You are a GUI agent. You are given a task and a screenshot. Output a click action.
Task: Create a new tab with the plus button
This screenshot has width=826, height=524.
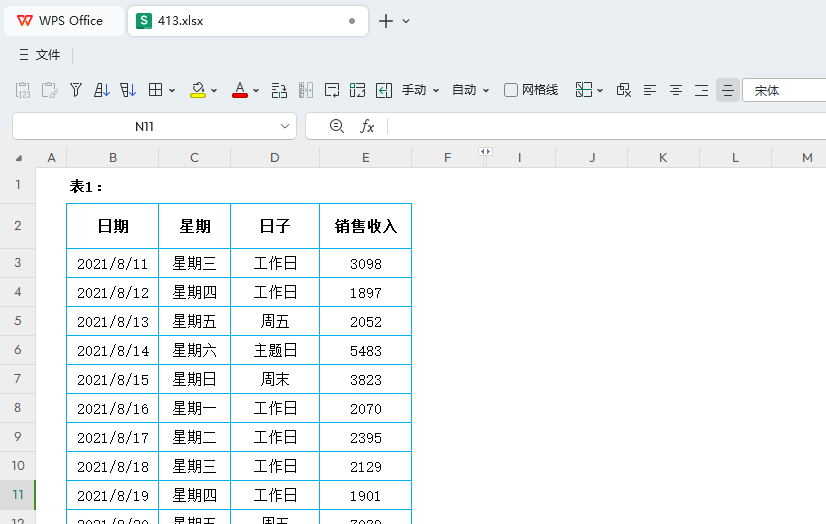pos(386,21)
